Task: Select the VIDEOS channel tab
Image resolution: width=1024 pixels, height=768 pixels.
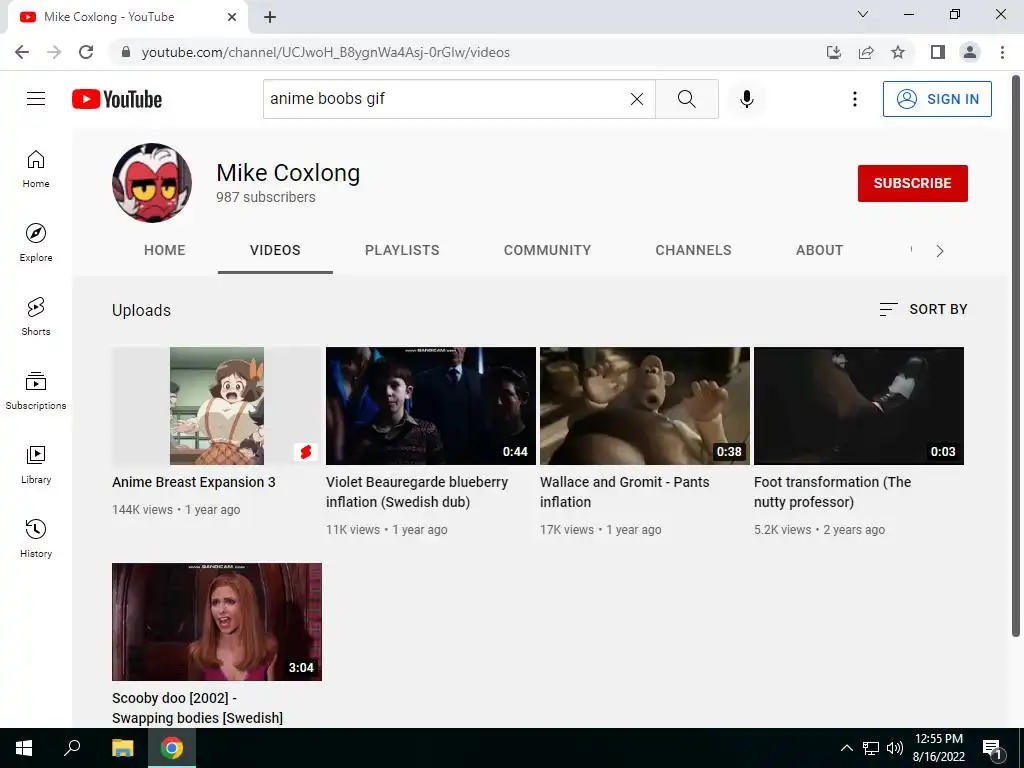Action: (275, 250)
